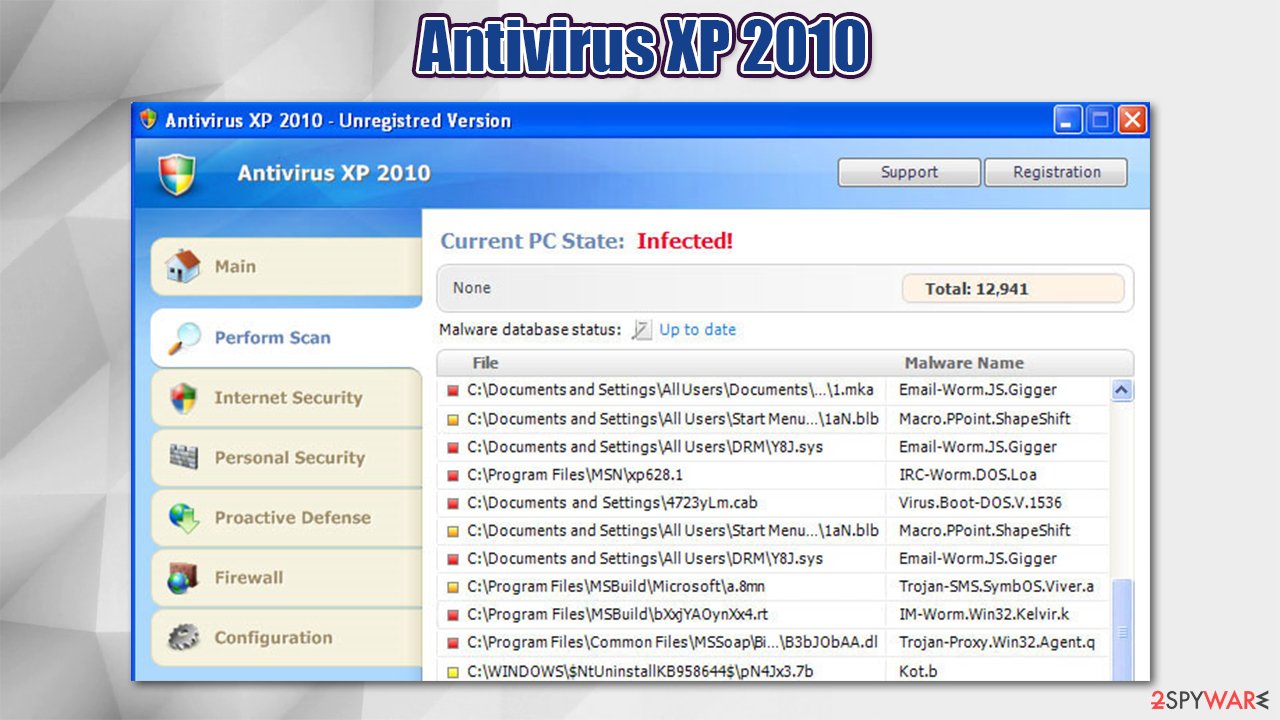Click the shield icon for Internet Security
Screen dimensions: 1280x720
click(x=183, y=398)
